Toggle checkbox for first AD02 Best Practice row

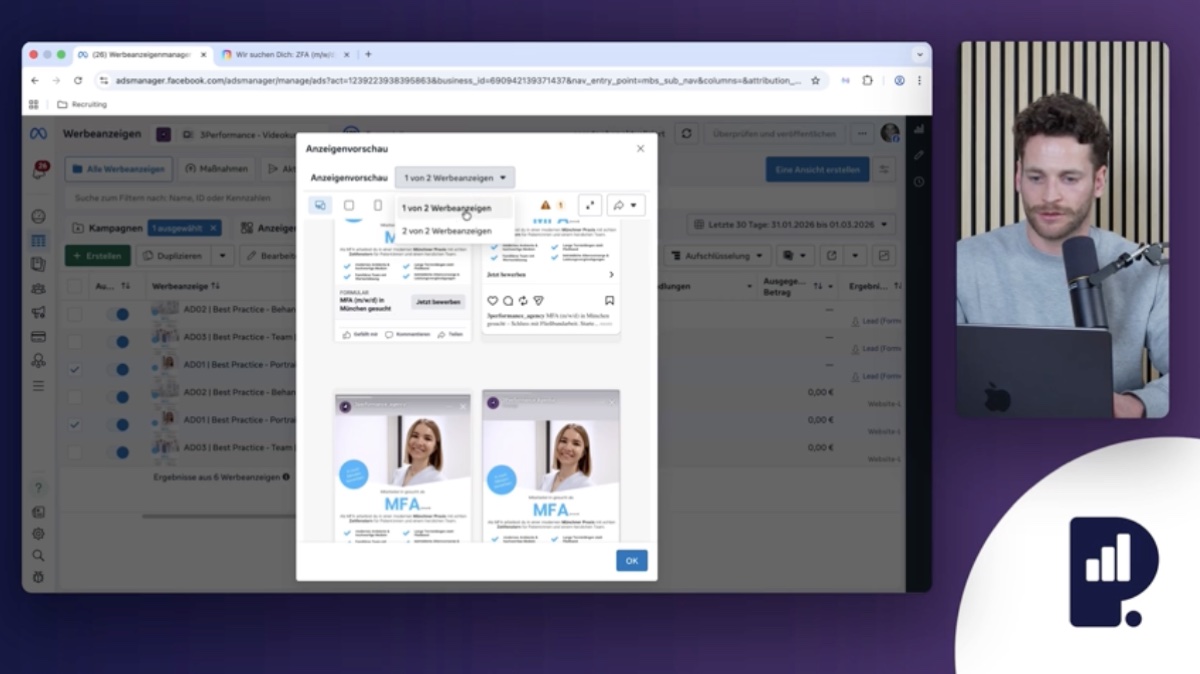pos(74,313)
